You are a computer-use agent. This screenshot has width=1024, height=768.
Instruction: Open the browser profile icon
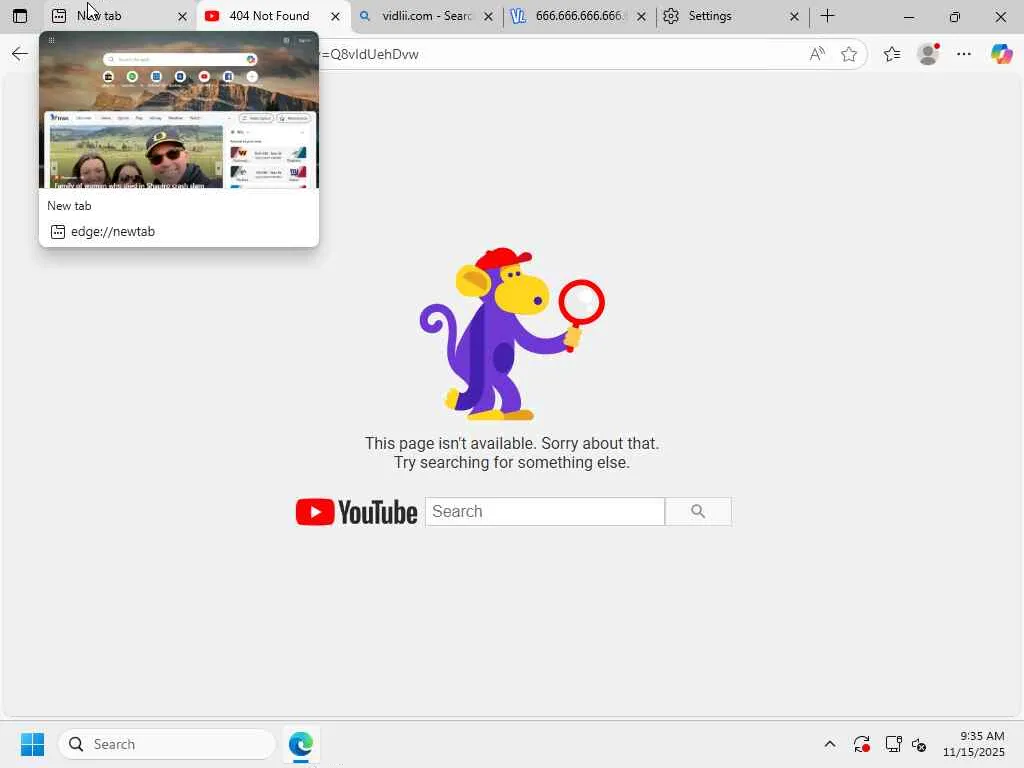[928, 54]
